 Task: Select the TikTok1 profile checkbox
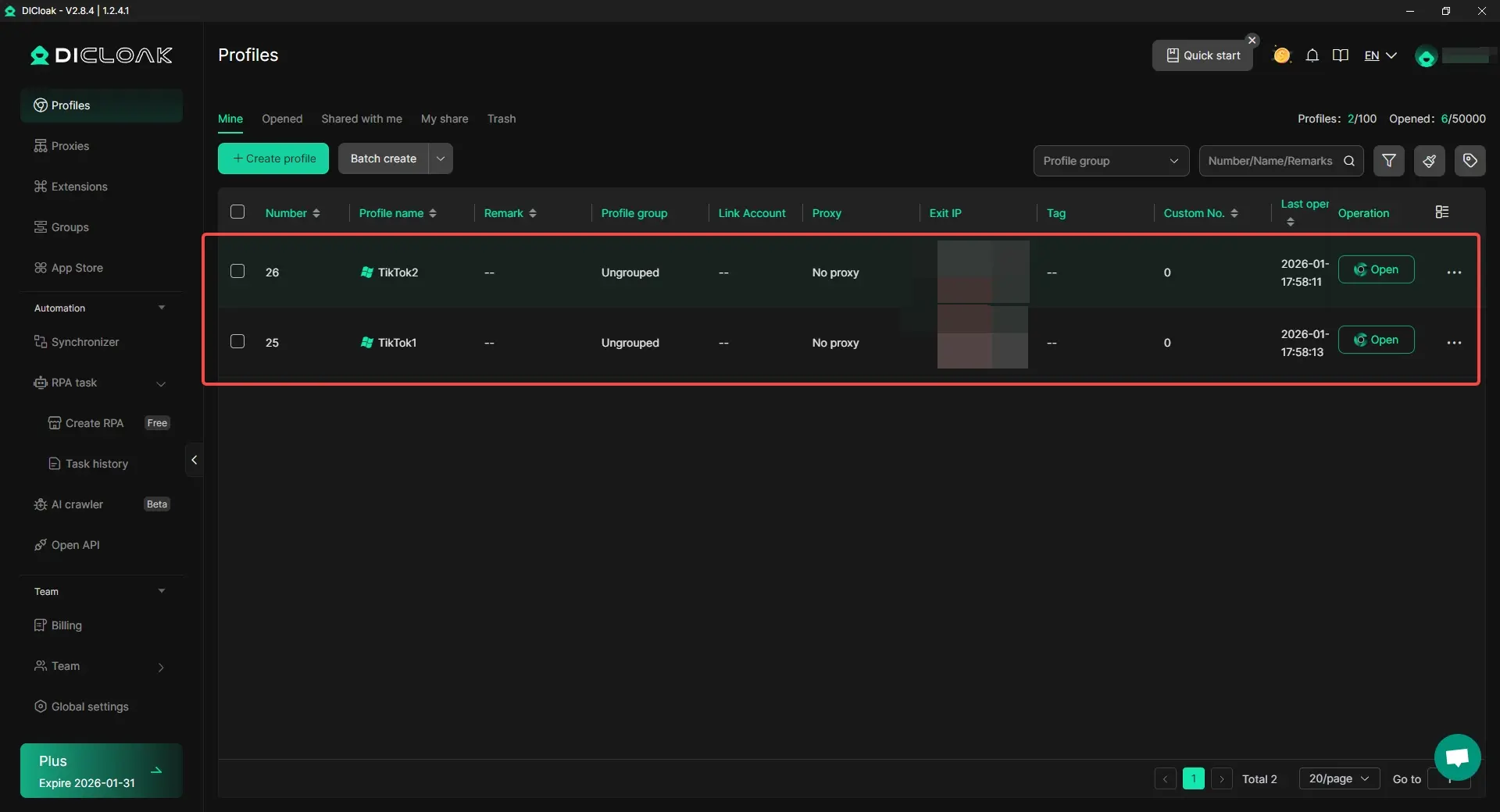(237, 342)
